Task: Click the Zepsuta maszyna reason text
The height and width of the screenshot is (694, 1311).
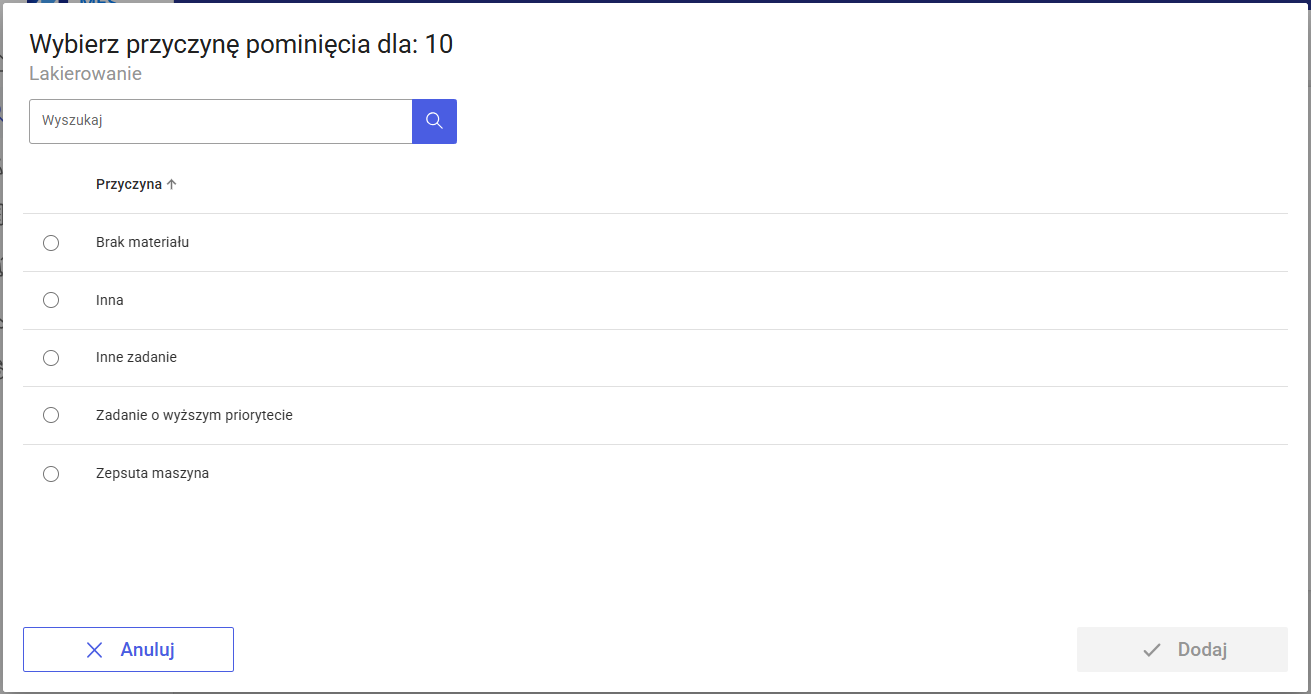Action: click(152, 473)
